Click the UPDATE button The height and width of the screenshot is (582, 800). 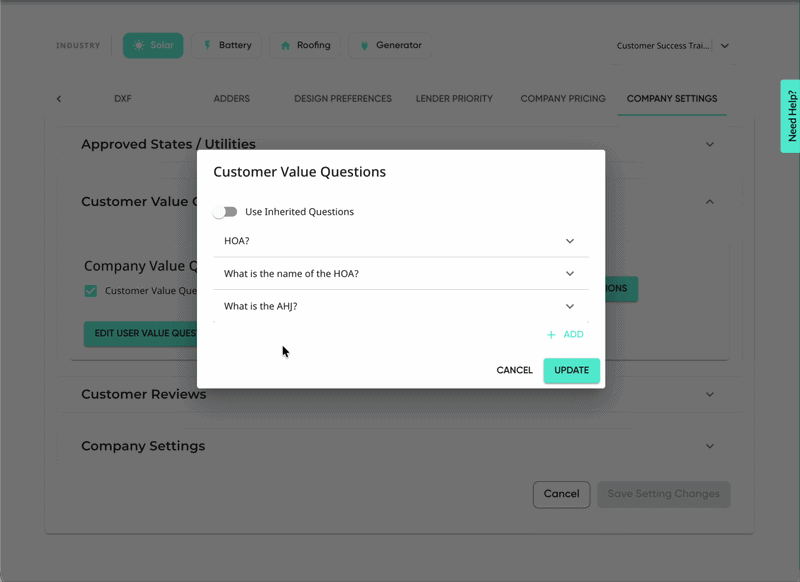pyautogui.click(x=571, y=370)
